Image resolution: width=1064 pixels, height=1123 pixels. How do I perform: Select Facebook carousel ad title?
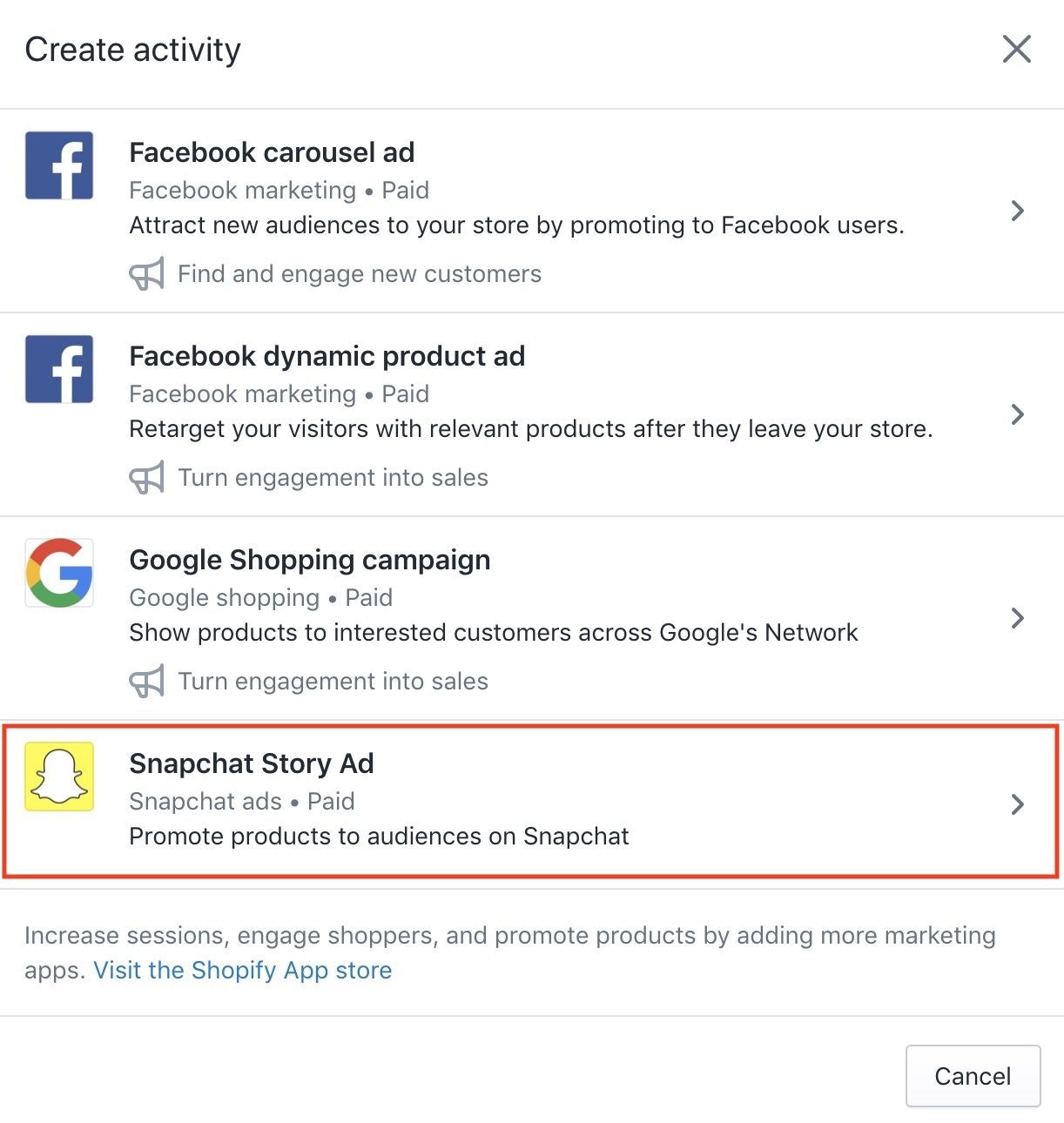pyautogui.click(x=272, y=152)
